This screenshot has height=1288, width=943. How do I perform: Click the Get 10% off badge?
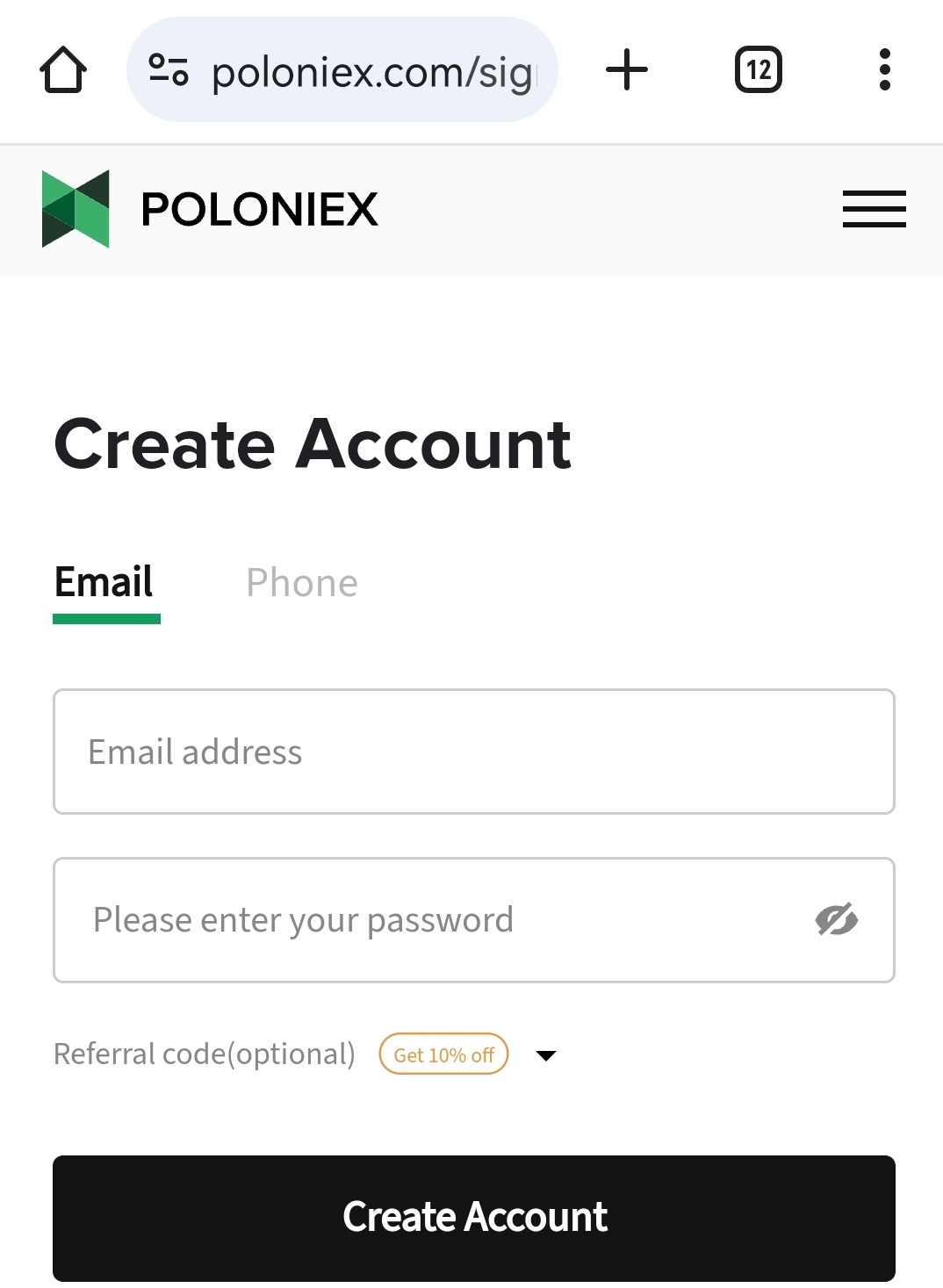click(x=443, y=1054)
